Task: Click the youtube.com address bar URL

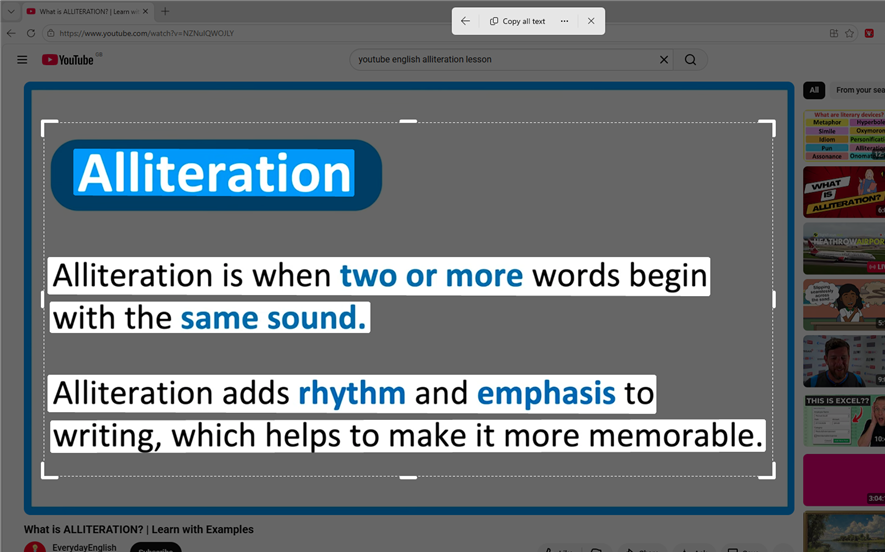Action: (147, 33)
